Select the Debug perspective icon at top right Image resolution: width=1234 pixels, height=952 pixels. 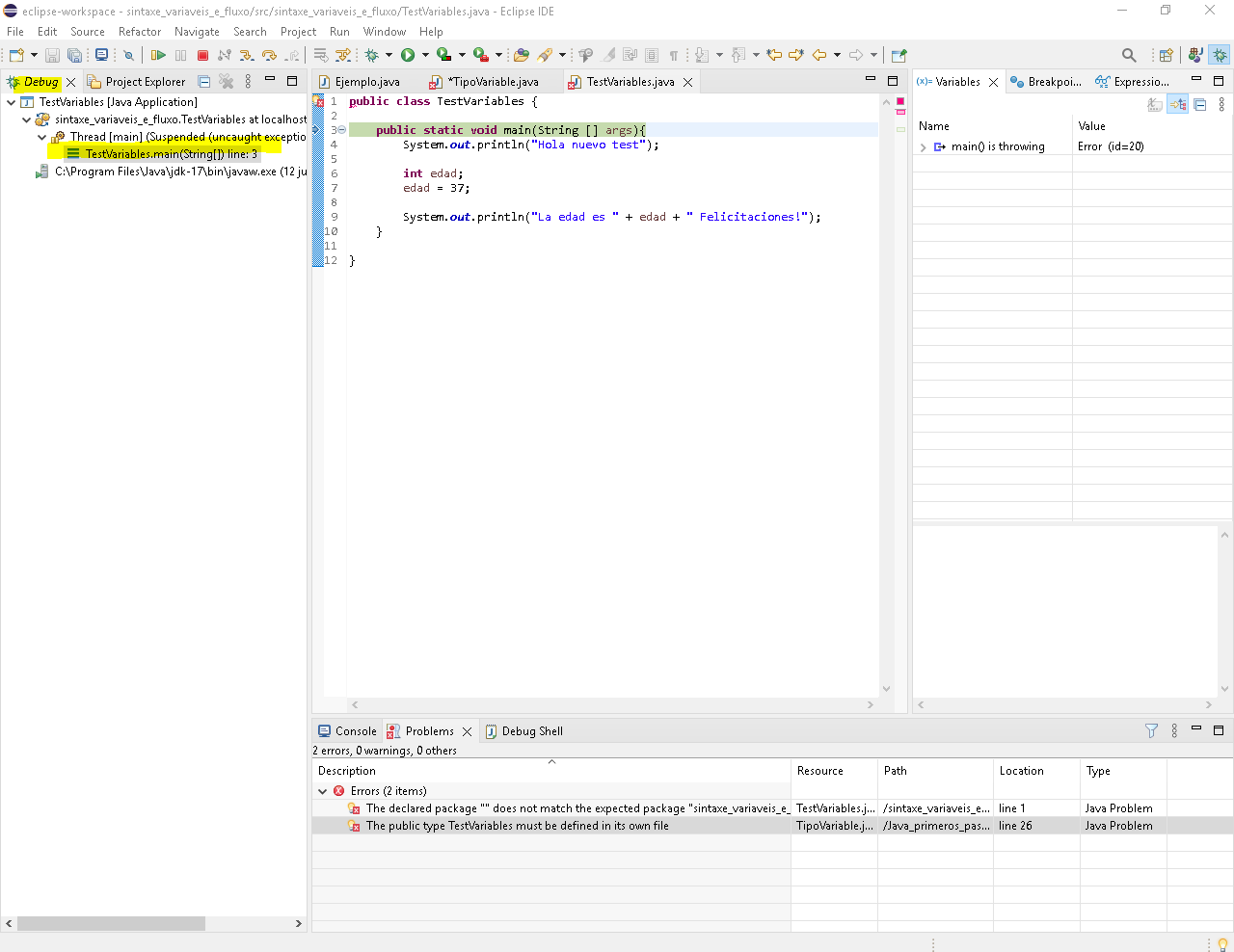[x=1220, y=55]
